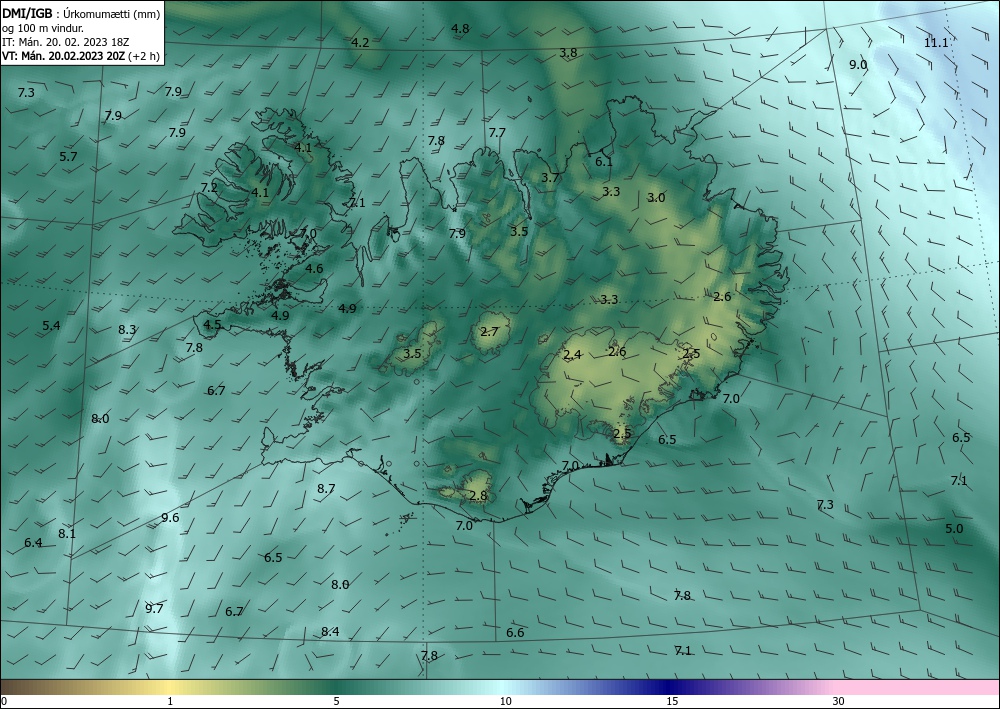Click the 10 tick on the color scale

[x=505, y=702]
